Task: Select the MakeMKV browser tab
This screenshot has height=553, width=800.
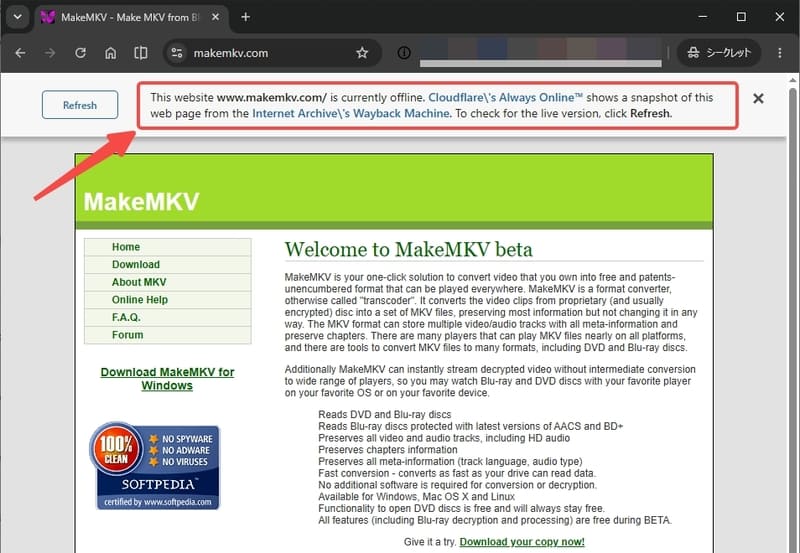Action: (130, 17)
